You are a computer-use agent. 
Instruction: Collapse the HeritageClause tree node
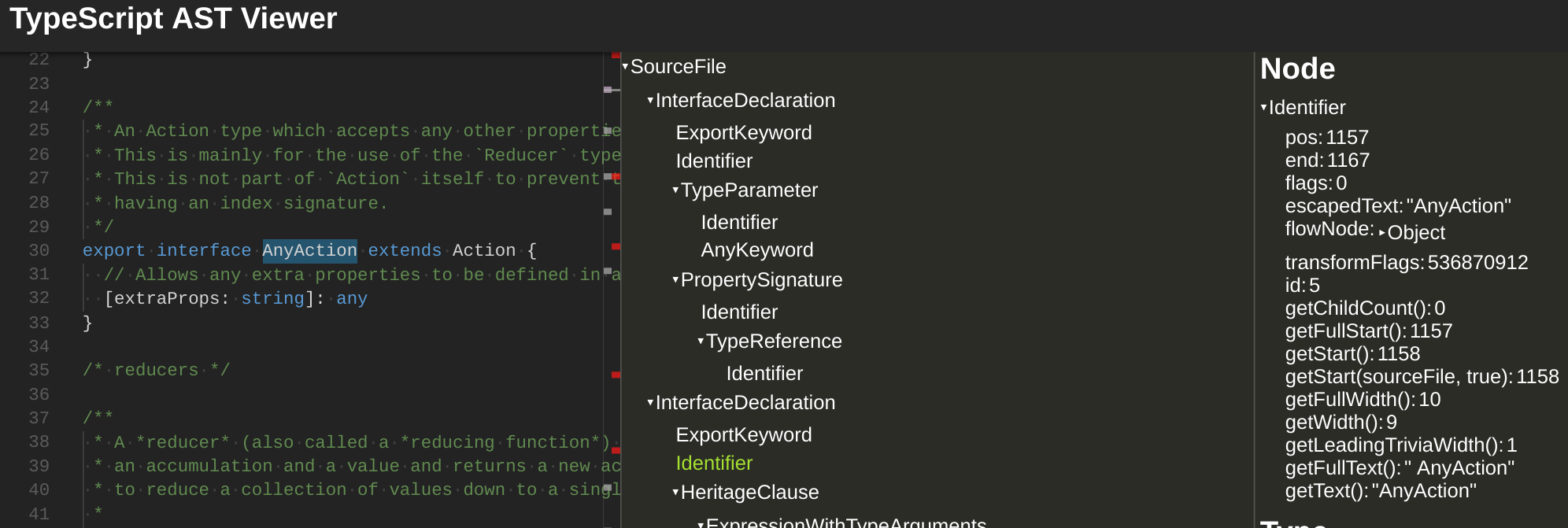pos(675,493)
